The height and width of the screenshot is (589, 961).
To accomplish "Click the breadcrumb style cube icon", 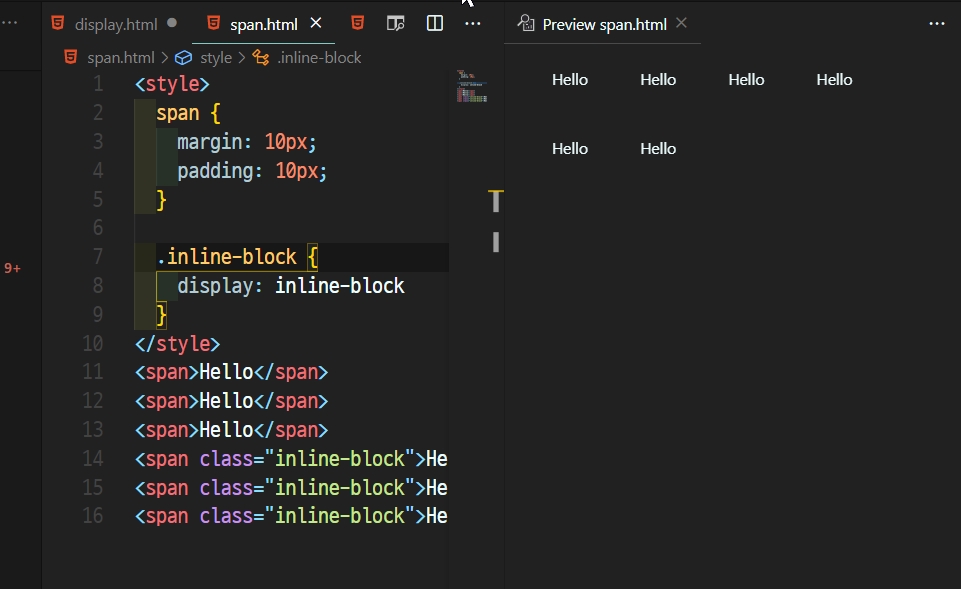I will [183, 58].
